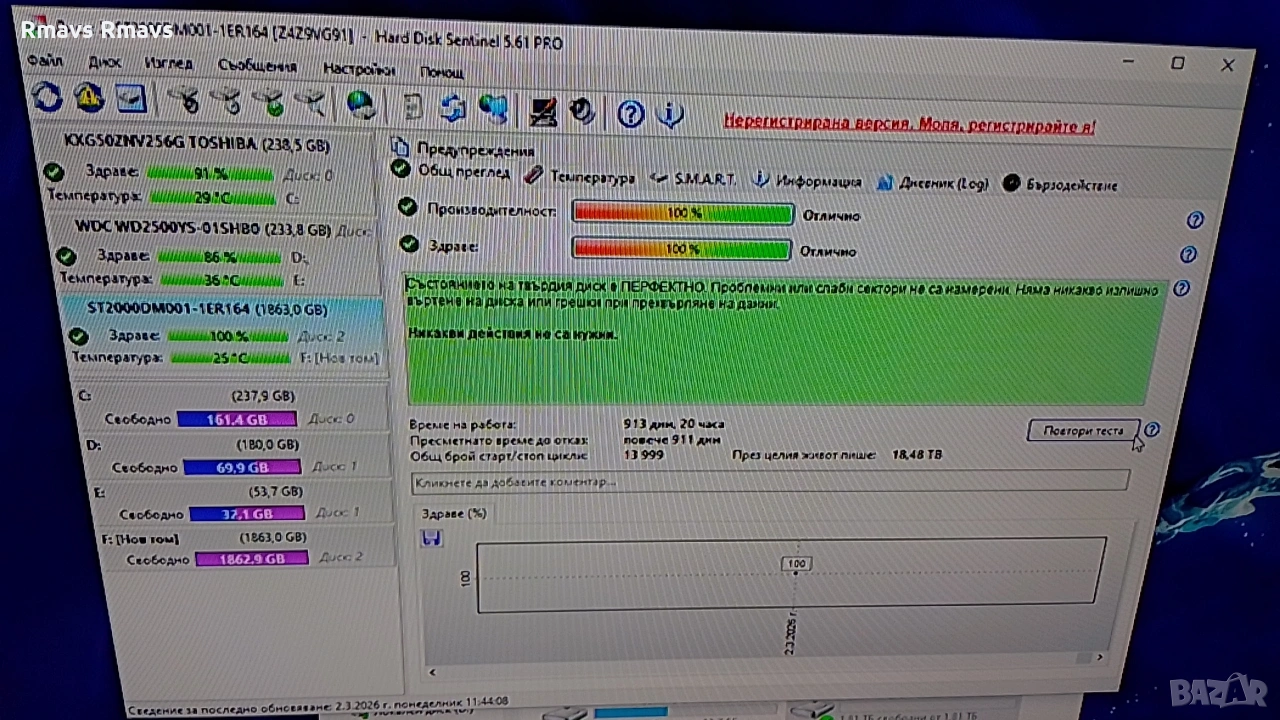Click the value '913 дни, 20 часа'
Screen dimensions: 1280x720
click(x=673, y=424)
